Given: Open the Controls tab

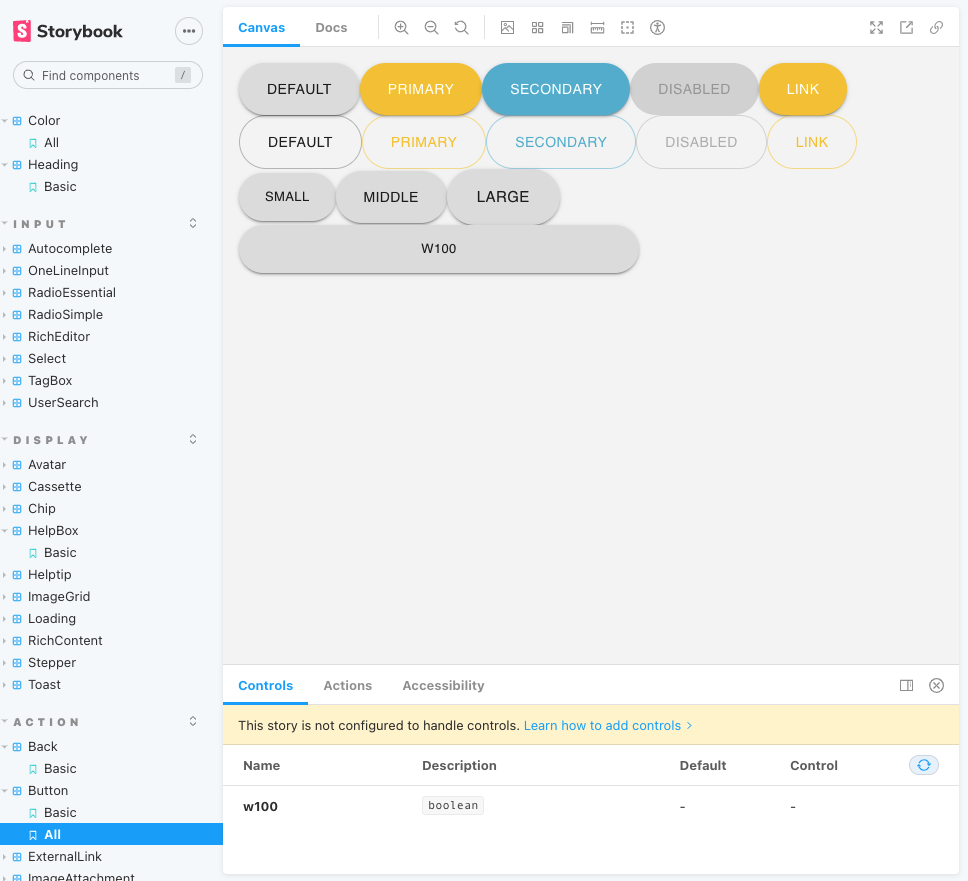Looking at the screenshot, I should [x=265, y=685].
